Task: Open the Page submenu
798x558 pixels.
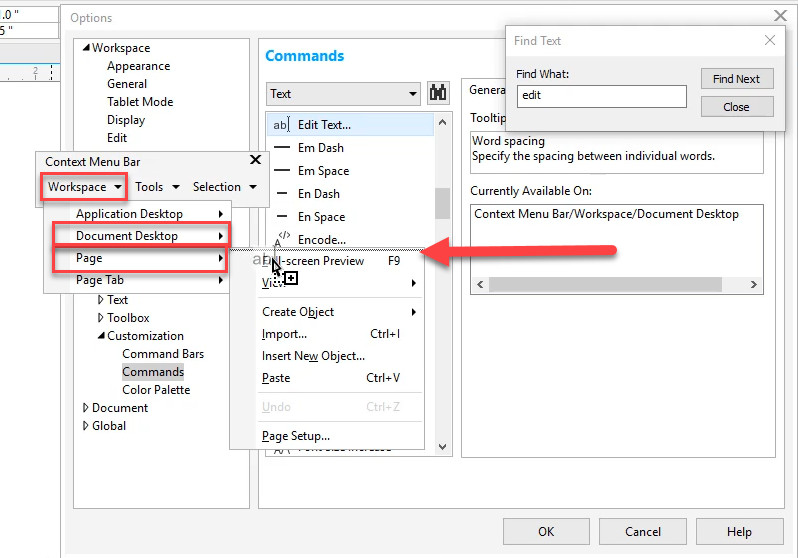Action: [139, 258]
